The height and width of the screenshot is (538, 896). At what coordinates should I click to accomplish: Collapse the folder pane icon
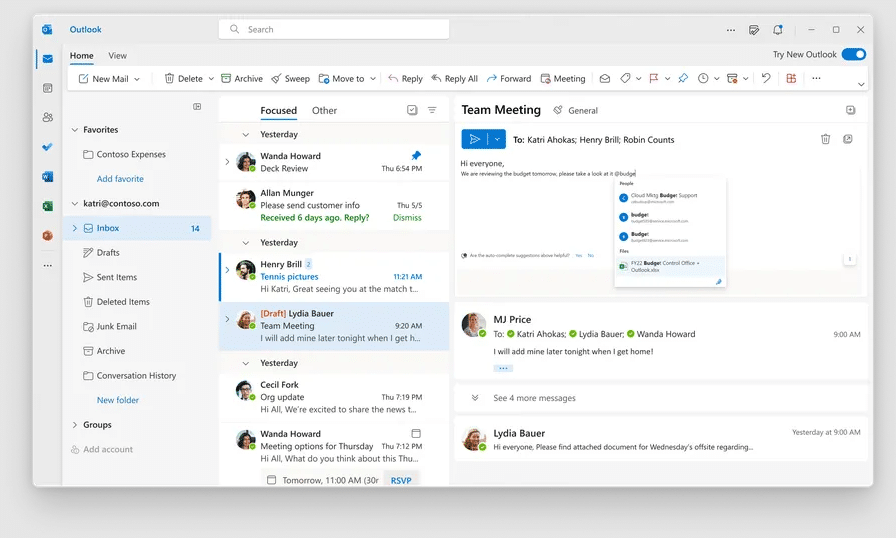coord(197,107)
